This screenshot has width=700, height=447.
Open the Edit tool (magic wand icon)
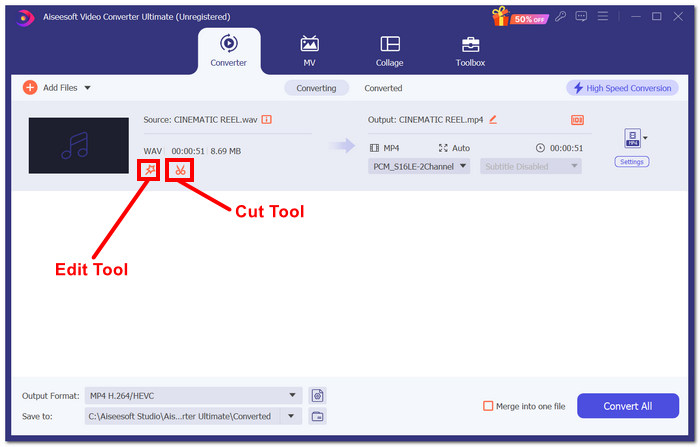(x=148, y=170)
